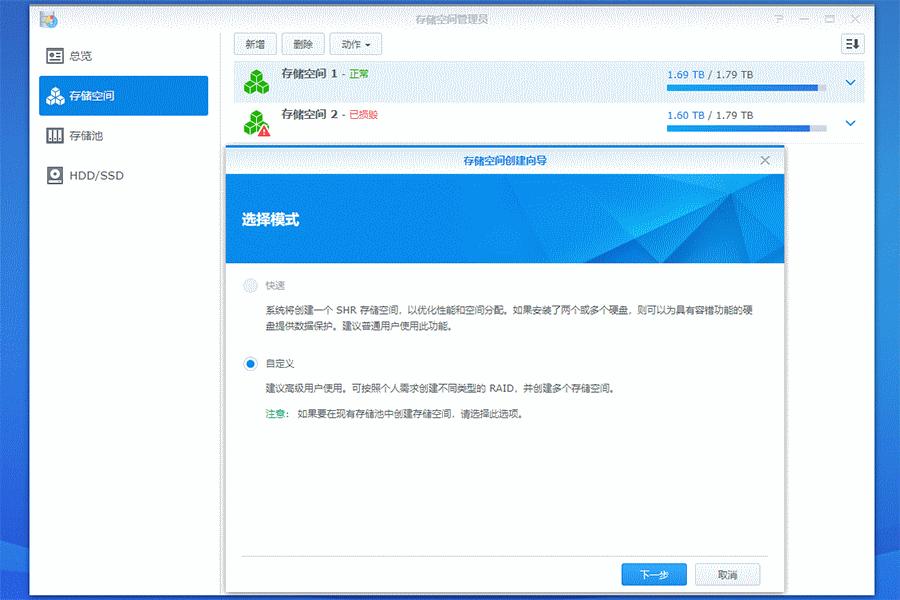
Task: Click the 存储空间创建向导 dialog title
Action: tap(506, 160)
